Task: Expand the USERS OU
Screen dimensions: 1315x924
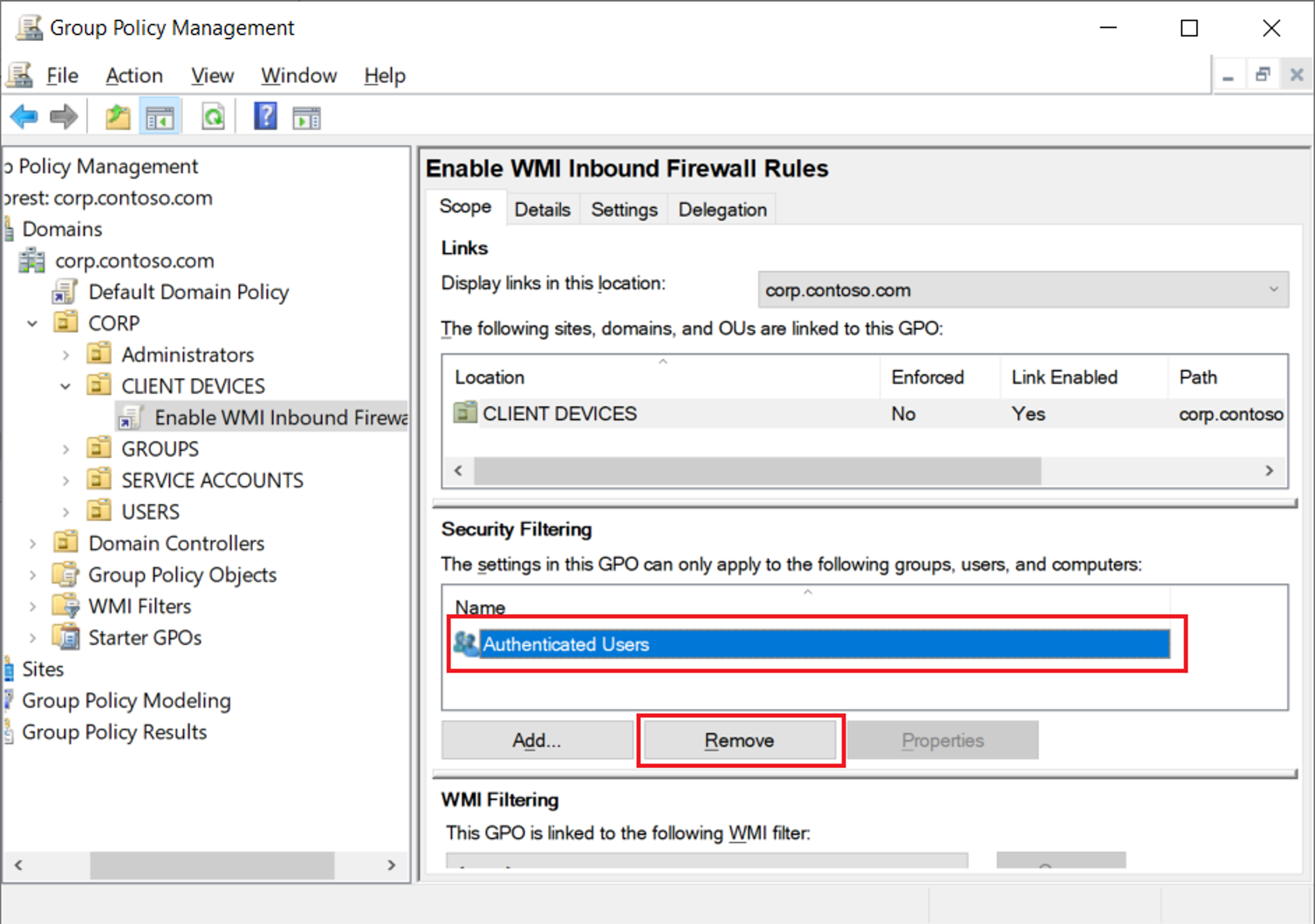Action: (x=66, y=512)
